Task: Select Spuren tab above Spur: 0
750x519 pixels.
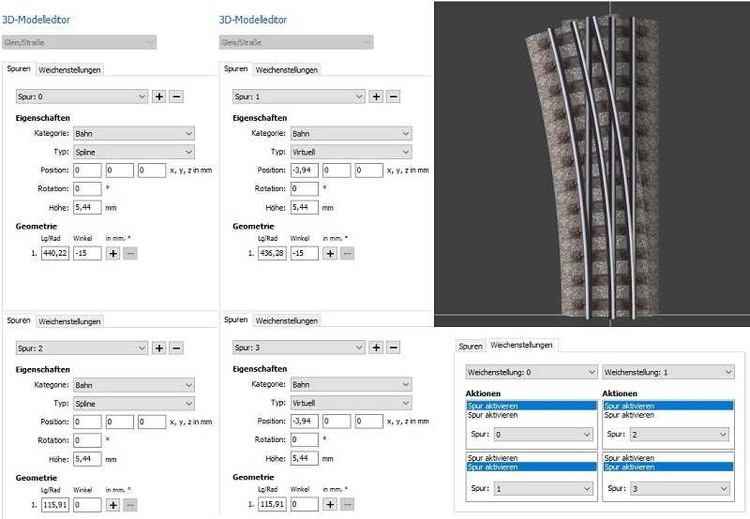Action: coord(19,69)
